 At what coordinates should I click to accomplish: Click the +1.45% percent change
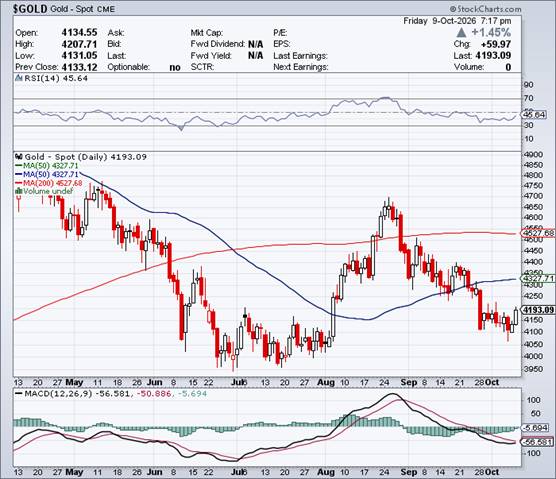click(491, 33)
